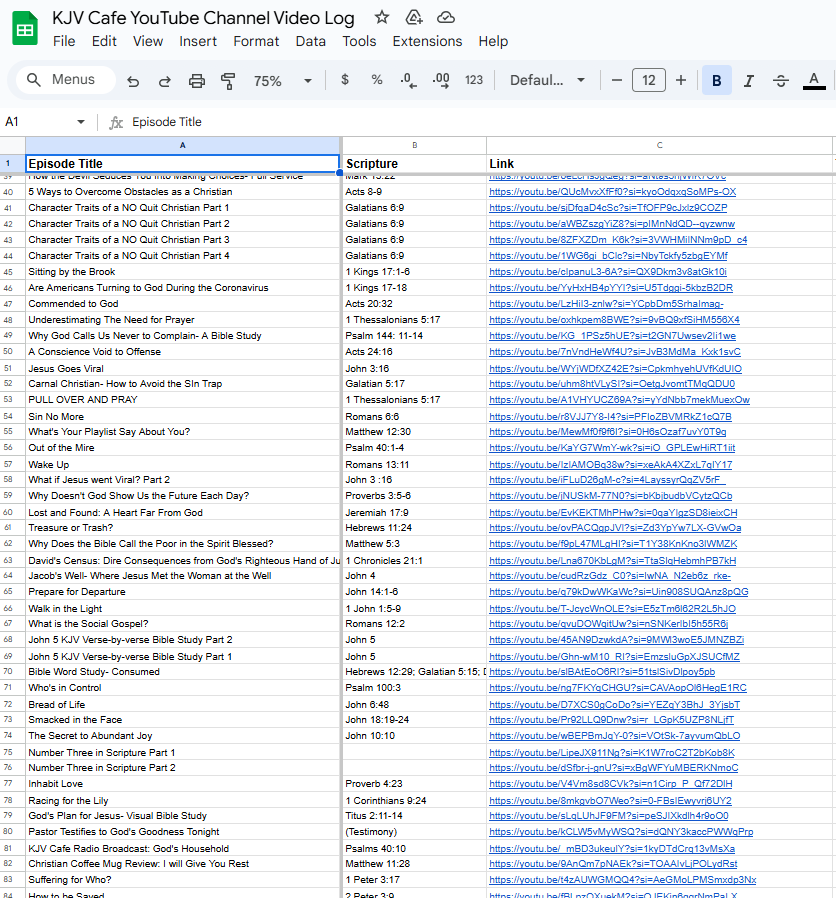The height and width of the screenshot is (898, 836).
Task: Open the text color picker
Action: click(814, 81)
